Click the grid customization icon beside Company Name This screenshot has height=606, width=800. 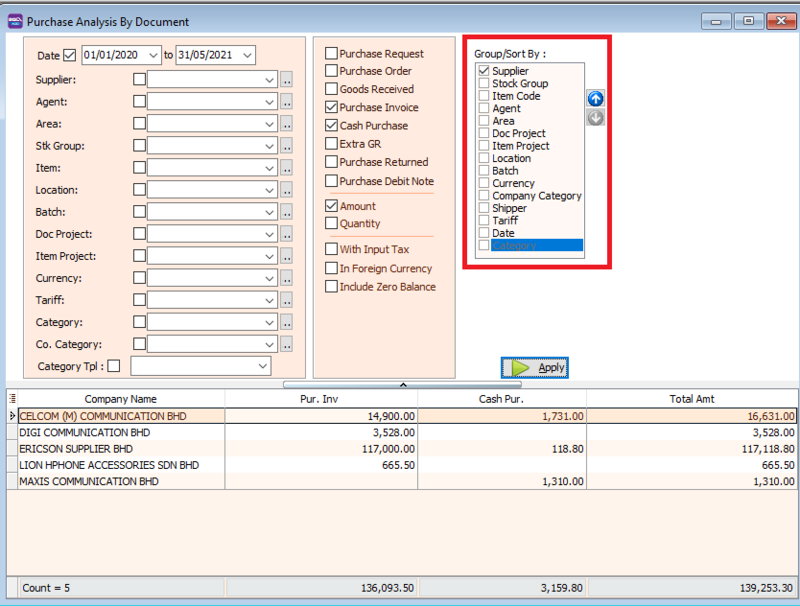(12, 397)
